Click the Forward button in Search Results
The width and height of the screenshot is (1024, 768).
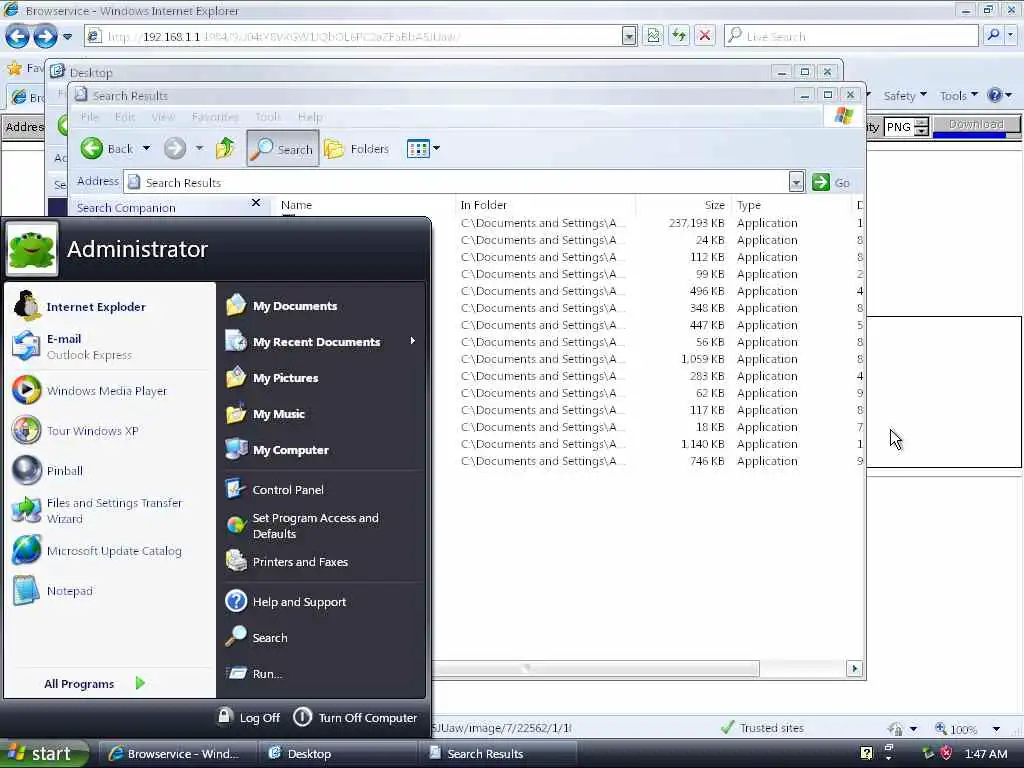[174, 148]
